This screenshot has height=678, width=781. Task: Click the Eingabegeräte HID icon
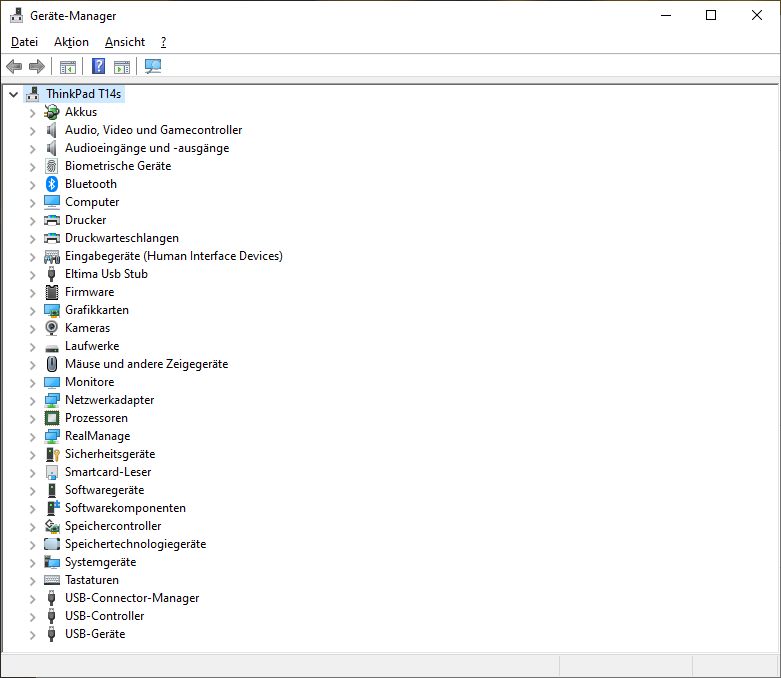point(52,256)
